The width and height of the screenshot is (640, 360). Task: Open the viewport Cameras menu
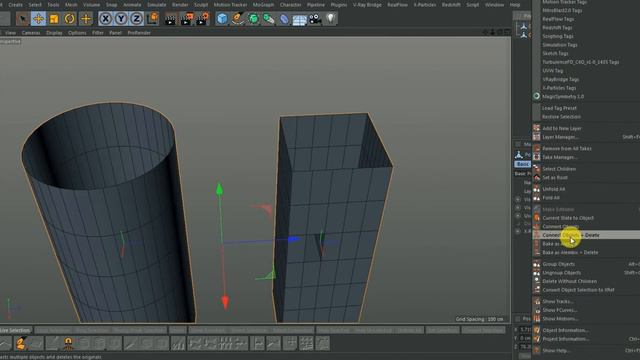click(31, 33)
